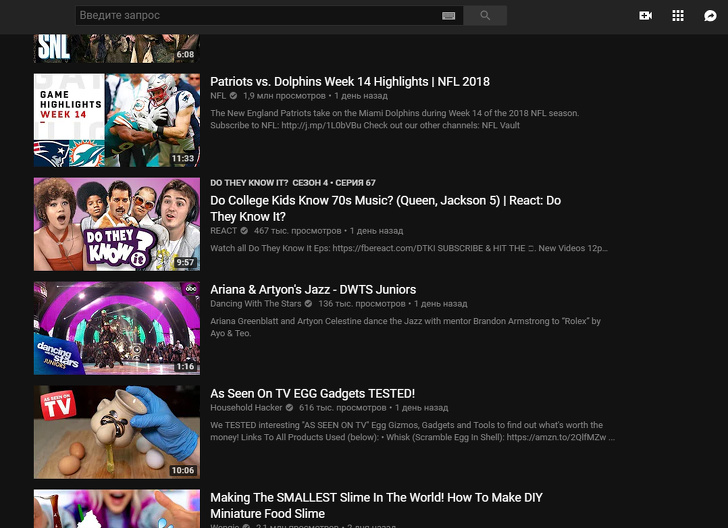Click the Do They Know It thumbnail
728x528 pixels.
116,224
